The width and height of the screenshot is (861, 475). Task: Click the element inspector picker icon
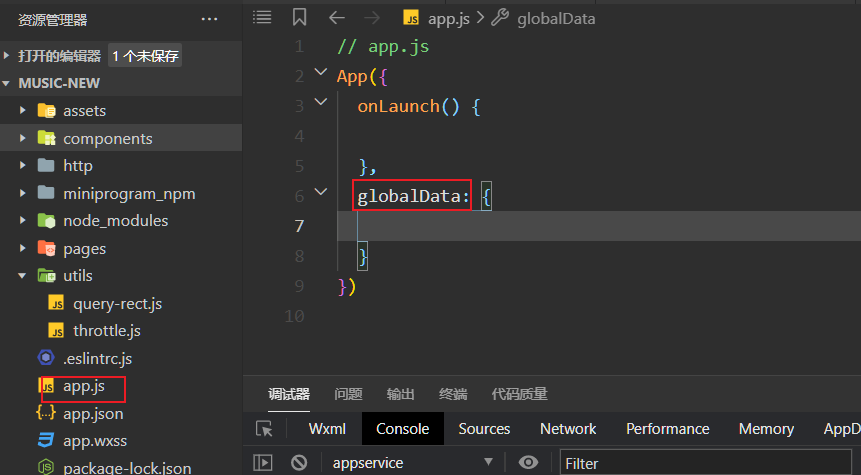(x=264, y=429)
